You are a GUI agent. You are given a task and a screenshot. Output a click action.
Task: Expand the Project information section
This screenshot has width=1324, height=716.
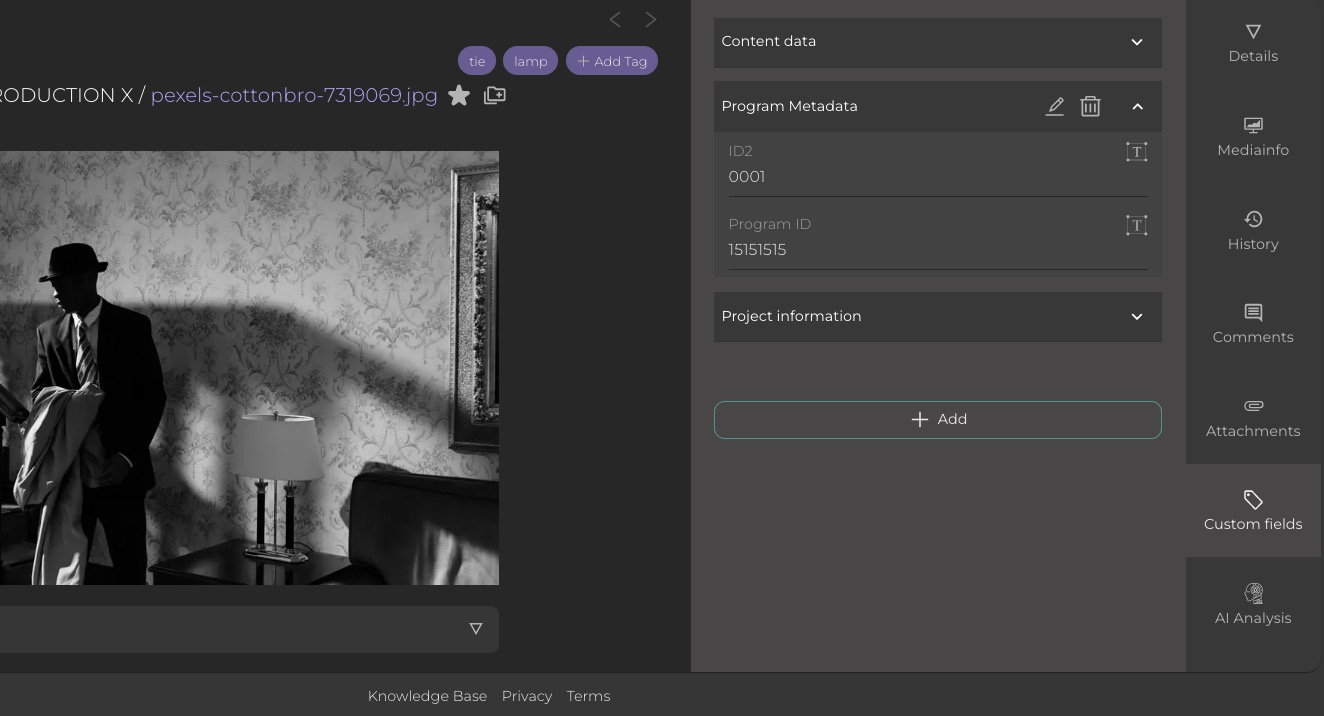tap(1136, 317)
